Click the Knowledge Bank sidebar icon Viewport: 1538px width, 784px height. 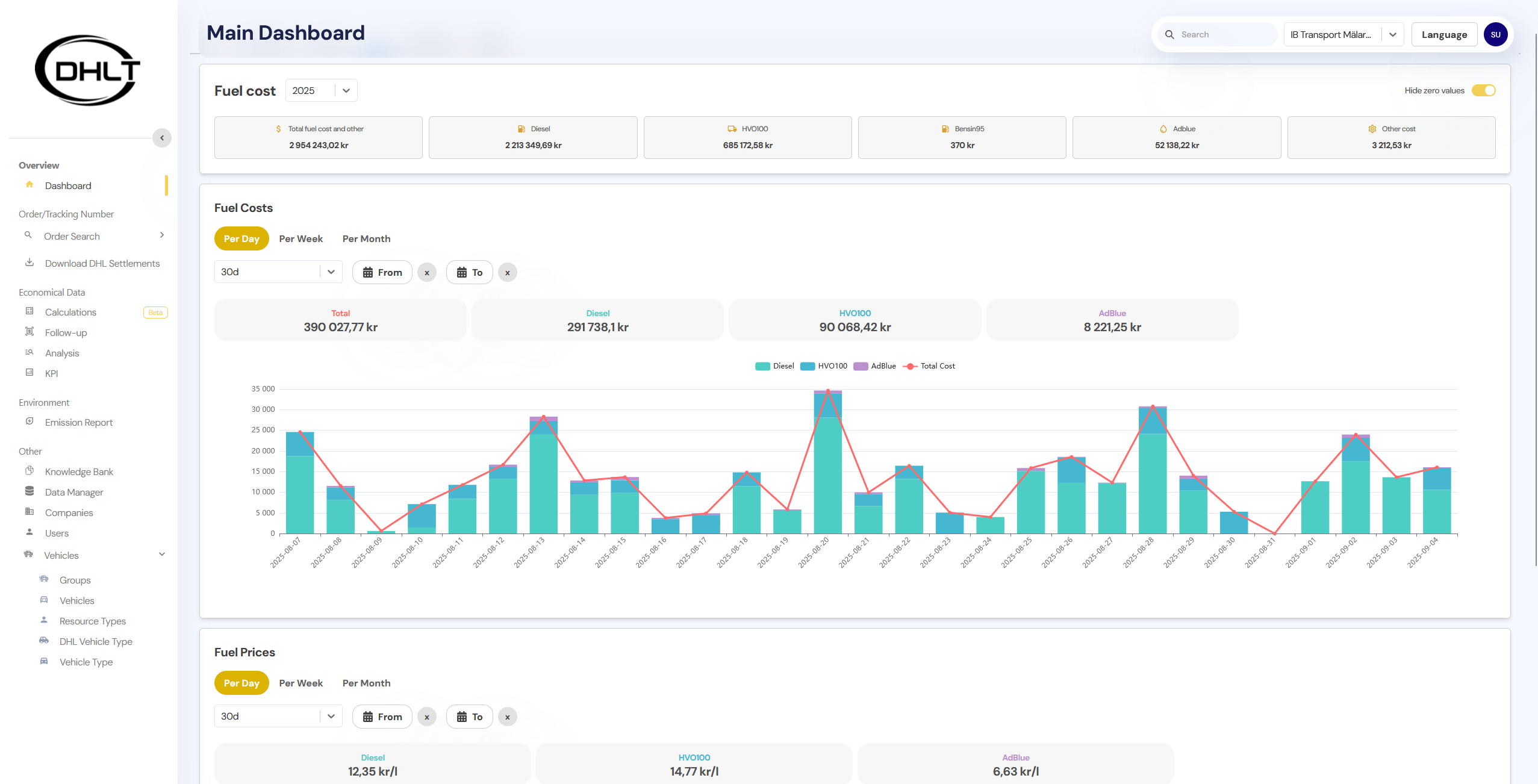pyautogui.click(x=30, y=471)
